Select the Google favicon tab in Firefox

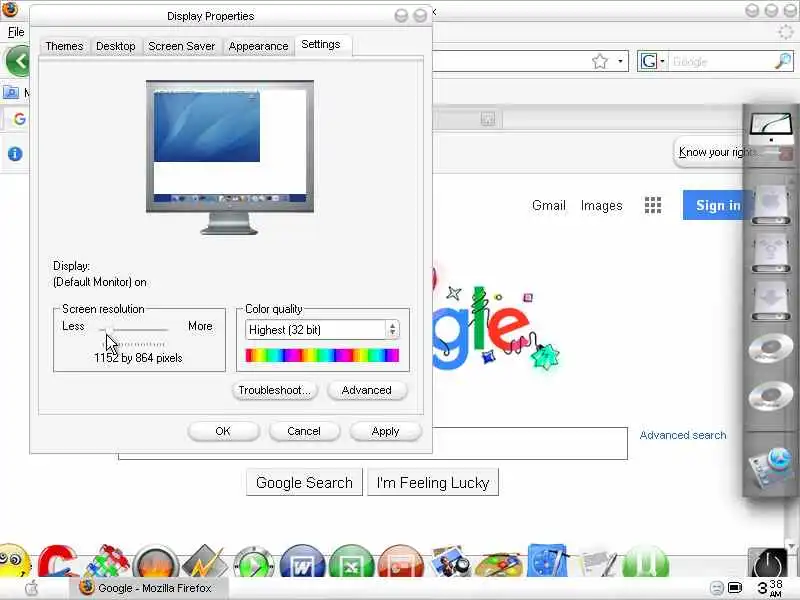pos(19,119)
